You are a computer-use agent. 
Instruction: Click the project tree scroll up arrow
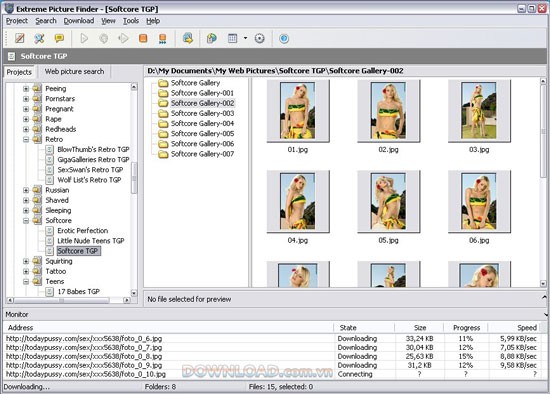click(x=134, y=86)
